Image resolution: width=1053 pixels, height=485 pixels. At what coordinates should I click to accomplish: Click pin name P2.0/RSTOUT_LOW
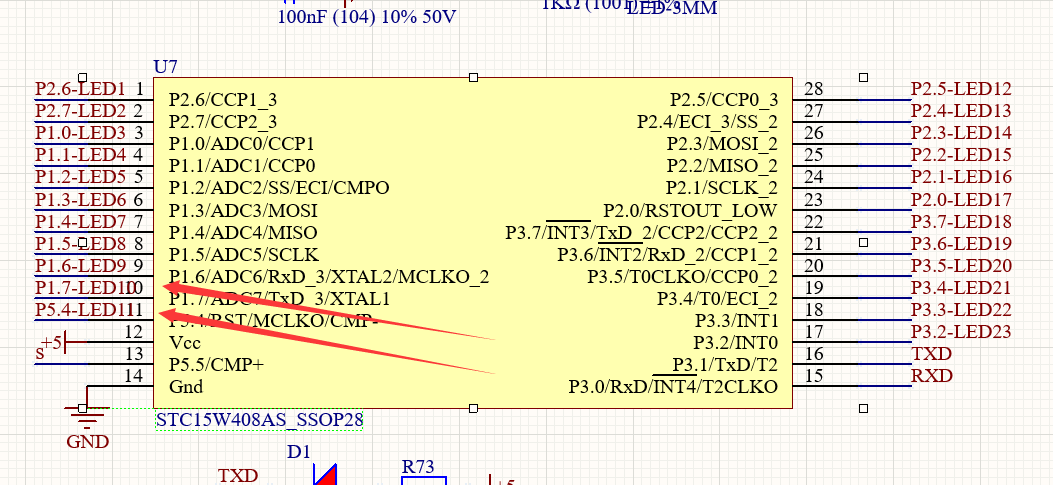(690, 211)
